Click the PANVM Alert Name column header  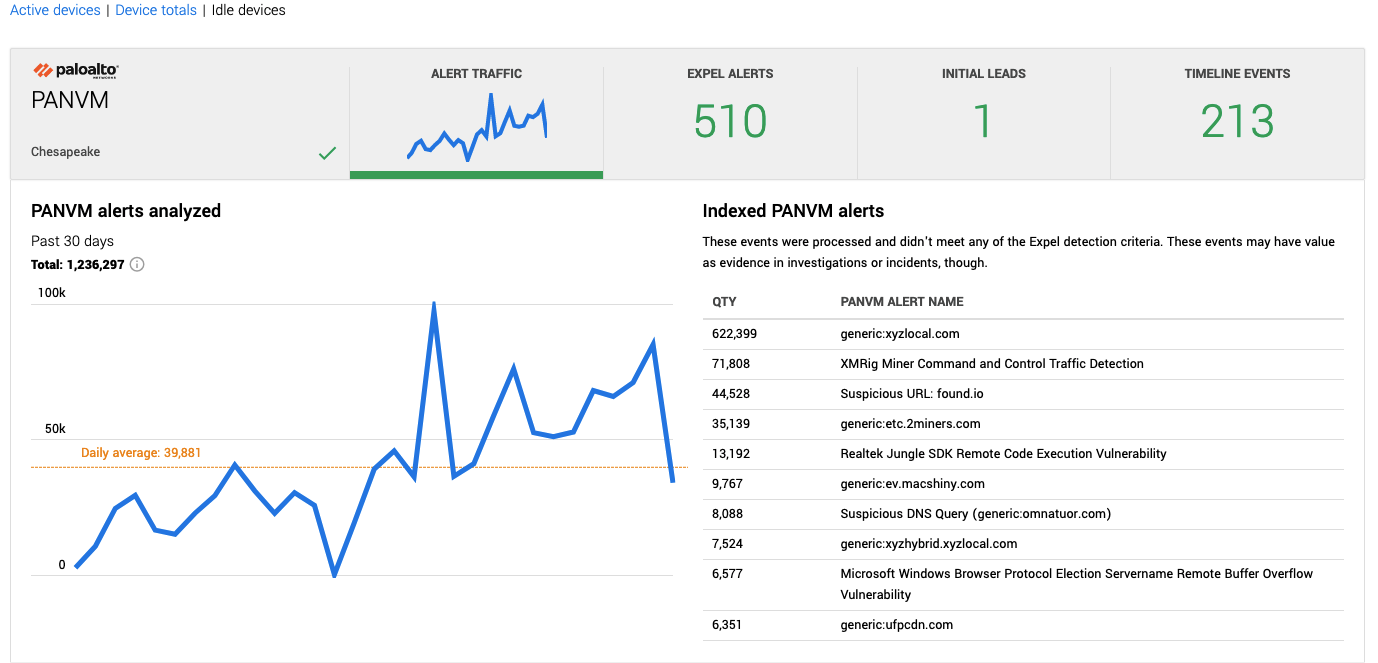(902, 302)
